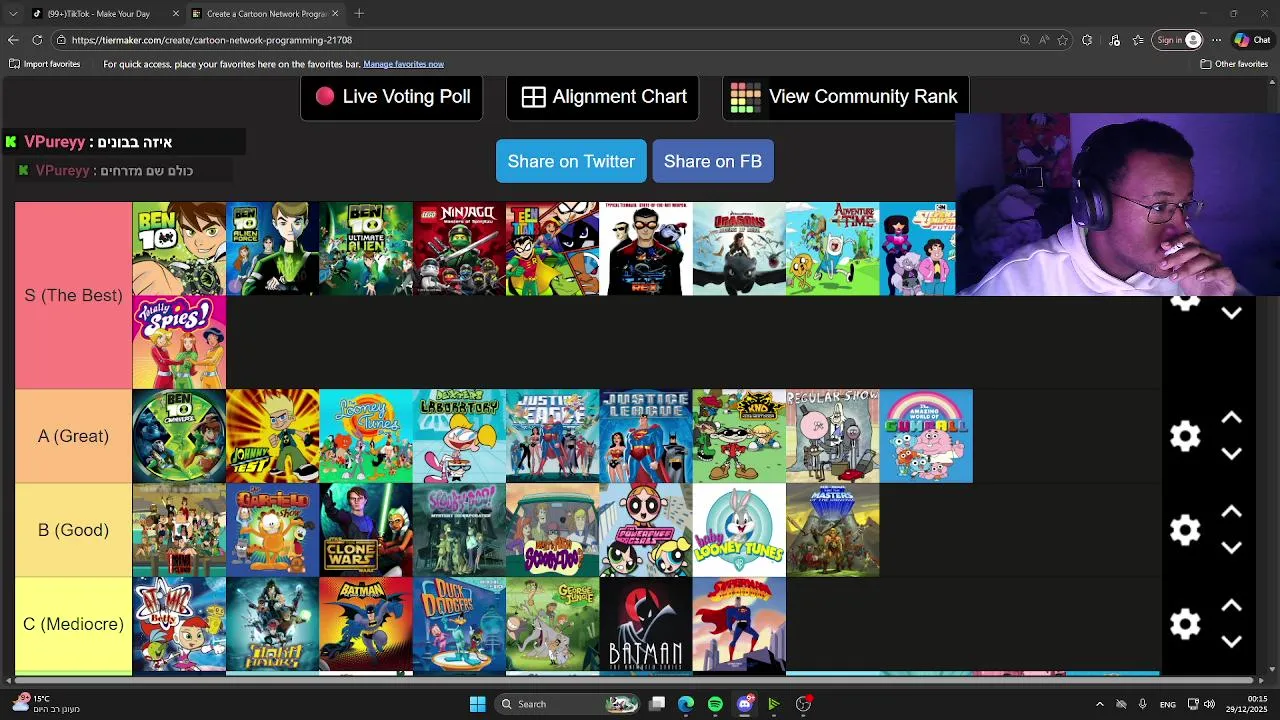Open the Alignment Chart

603,97
